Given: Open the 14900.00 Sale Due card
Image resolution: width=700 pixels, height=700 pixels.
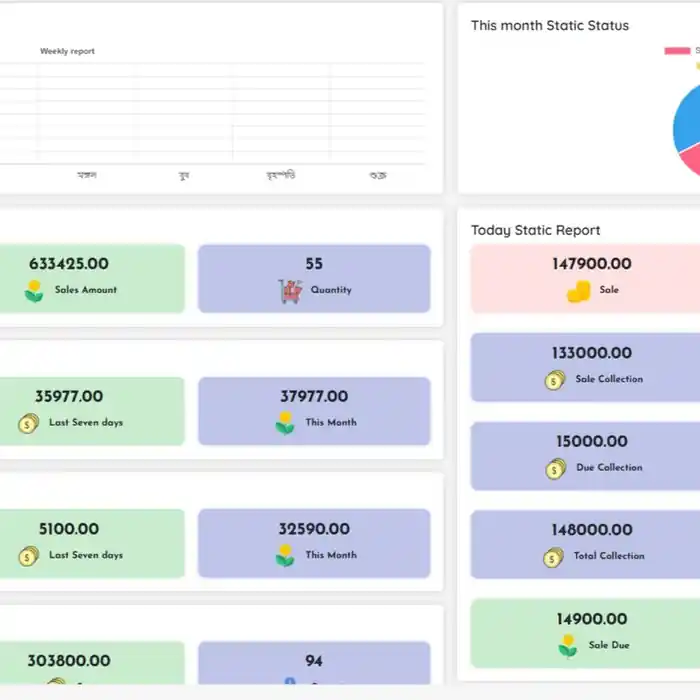Looking at the screenshot, I should point(585,633).
